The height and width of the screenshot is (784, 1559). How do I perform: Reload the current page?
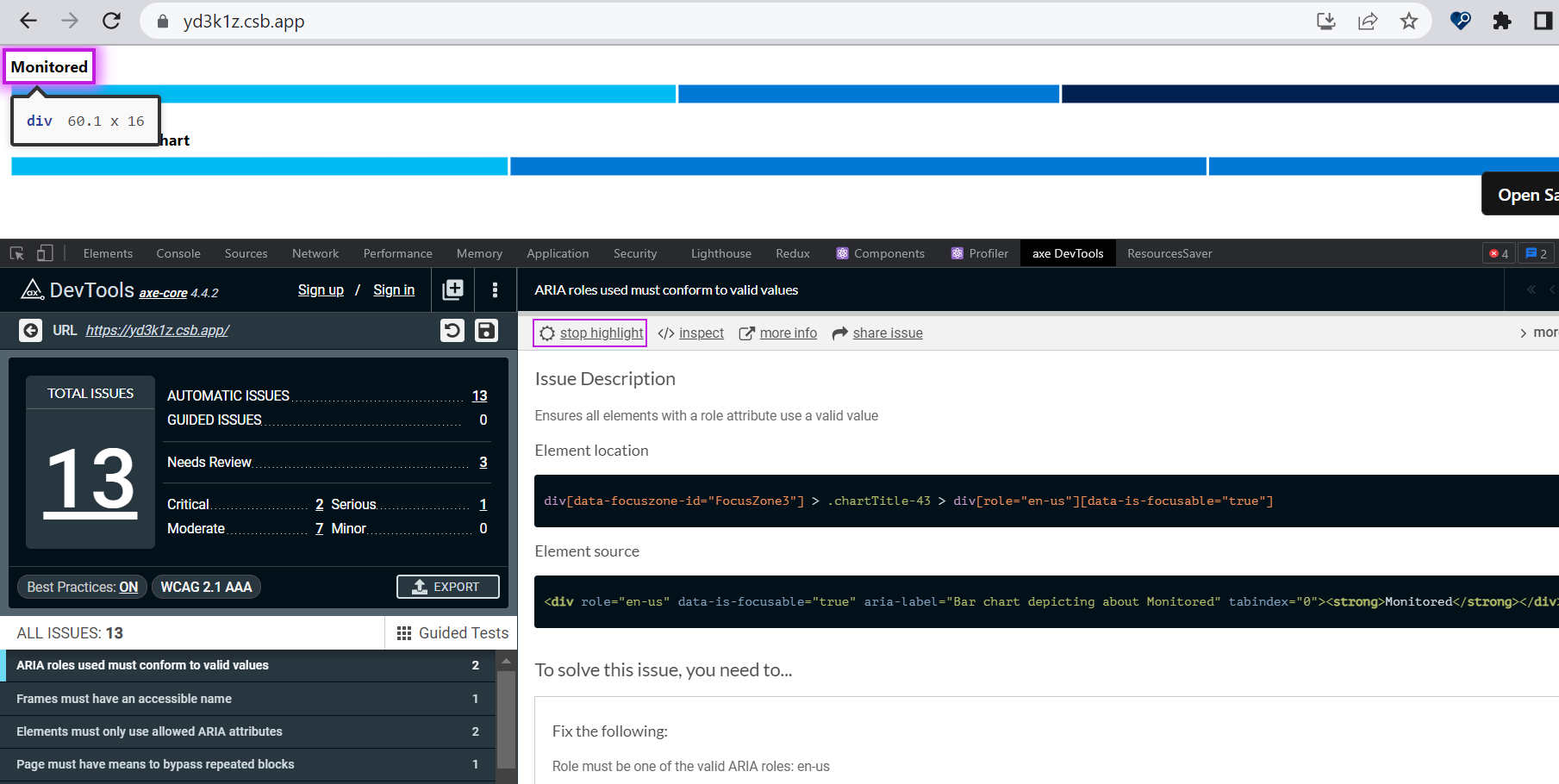tap(111, 21)
